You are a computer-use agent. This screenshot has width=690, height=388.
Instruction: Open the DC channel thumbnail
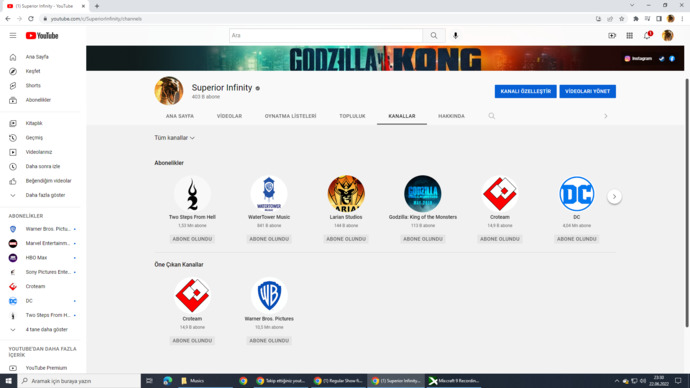pyautogui.click(x=576, y=194)
